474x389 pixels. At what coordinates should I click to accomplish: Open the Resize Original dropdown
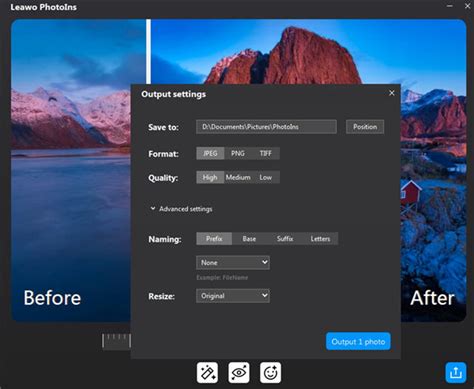[x=233, y=296]
